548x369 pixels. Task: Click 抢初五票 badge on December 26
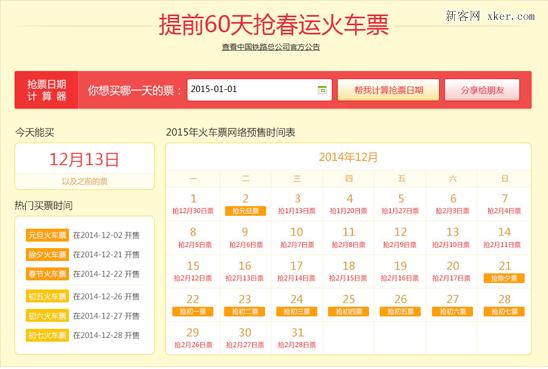click(x=401, y=311)
